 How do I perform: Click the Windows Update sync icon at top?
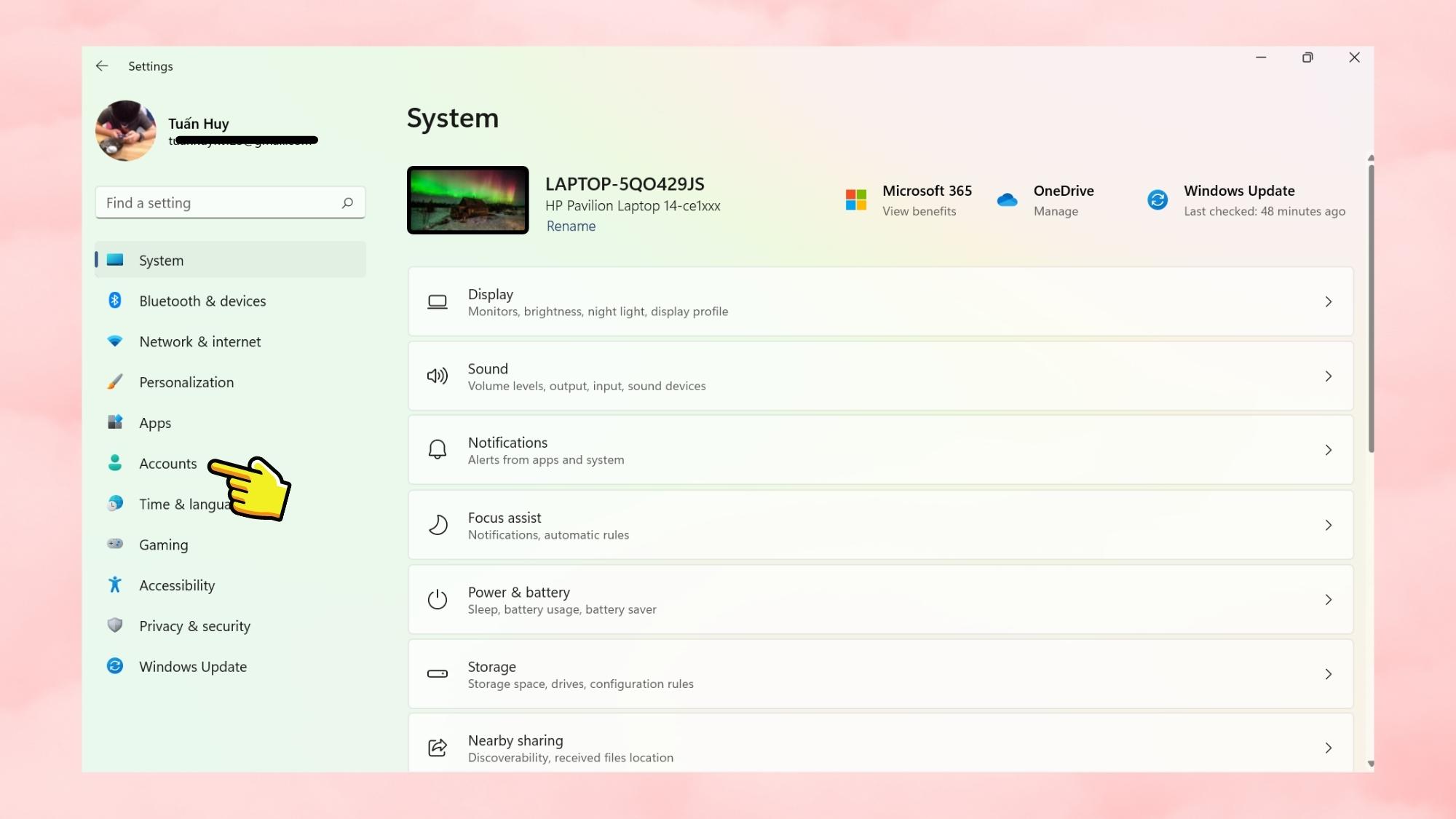(1158, 199)
